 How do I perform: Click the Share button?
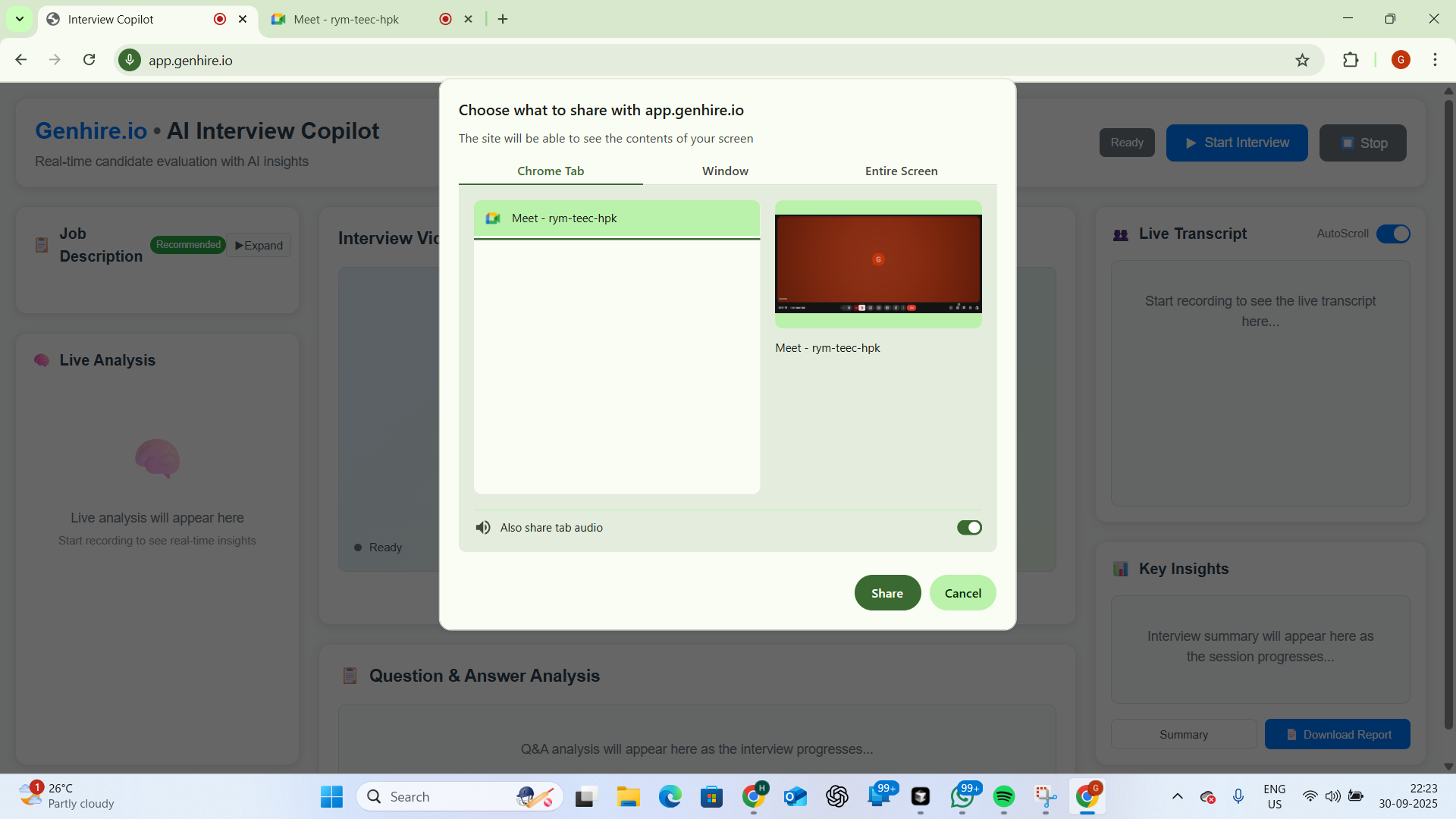pos(887,592)
